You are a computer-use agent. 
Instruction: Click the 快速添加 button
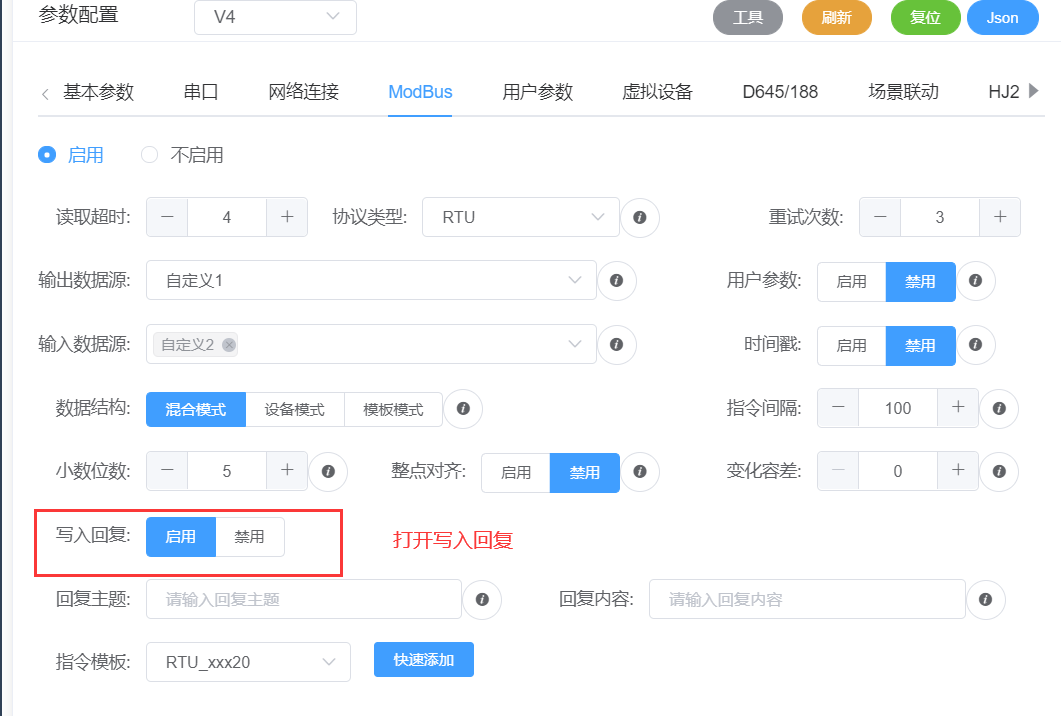(424, 660)
